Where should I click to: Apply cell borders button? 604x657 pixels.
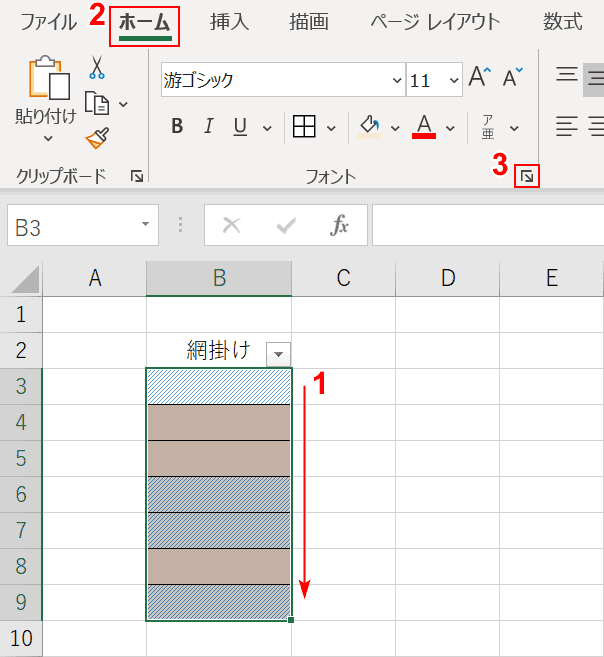[x=304, y=126]
